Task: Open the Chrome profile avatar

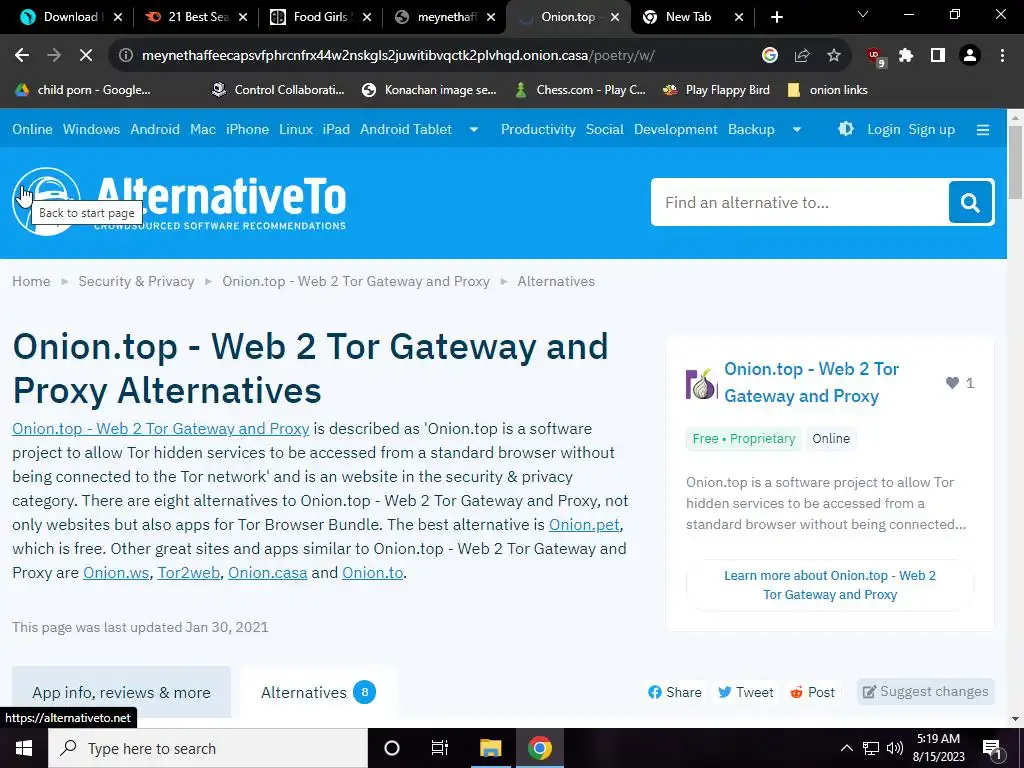Action: pyautogui.click(x=970, y=56)
